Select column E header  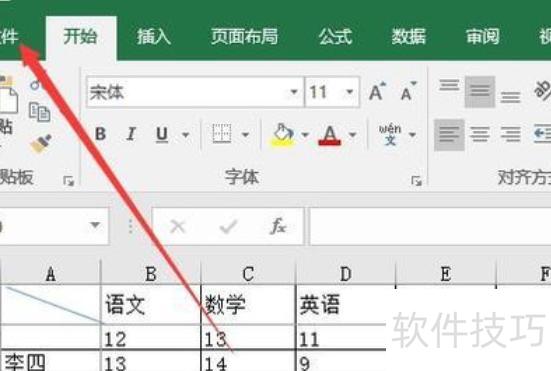click(446, 274)
